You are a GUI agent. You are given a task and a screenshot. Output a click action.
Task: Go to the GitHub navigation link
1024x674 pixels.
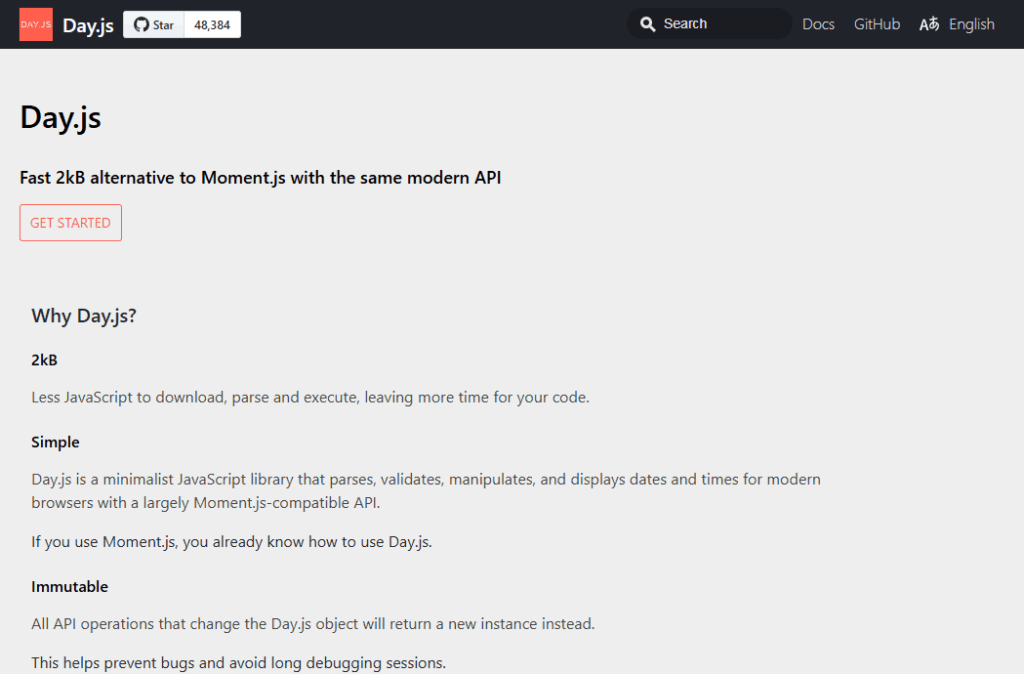pyautogui.click(x=877, y=24)
